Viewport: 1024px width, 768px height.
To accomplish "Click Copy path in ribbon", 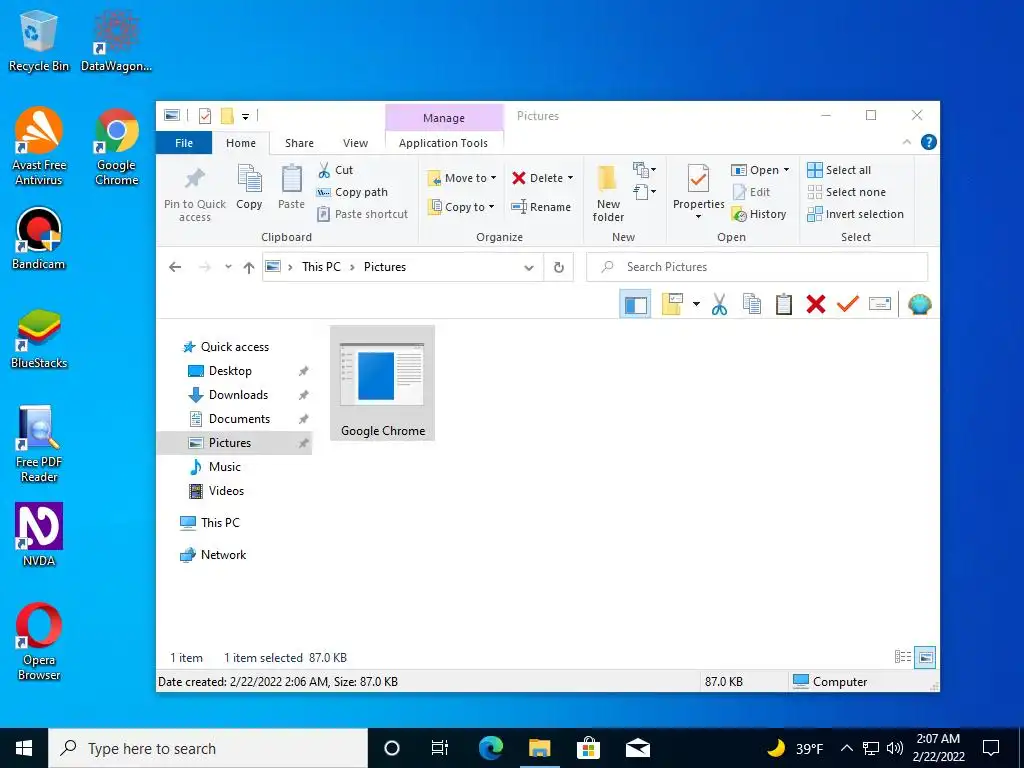I will (353, 192).
